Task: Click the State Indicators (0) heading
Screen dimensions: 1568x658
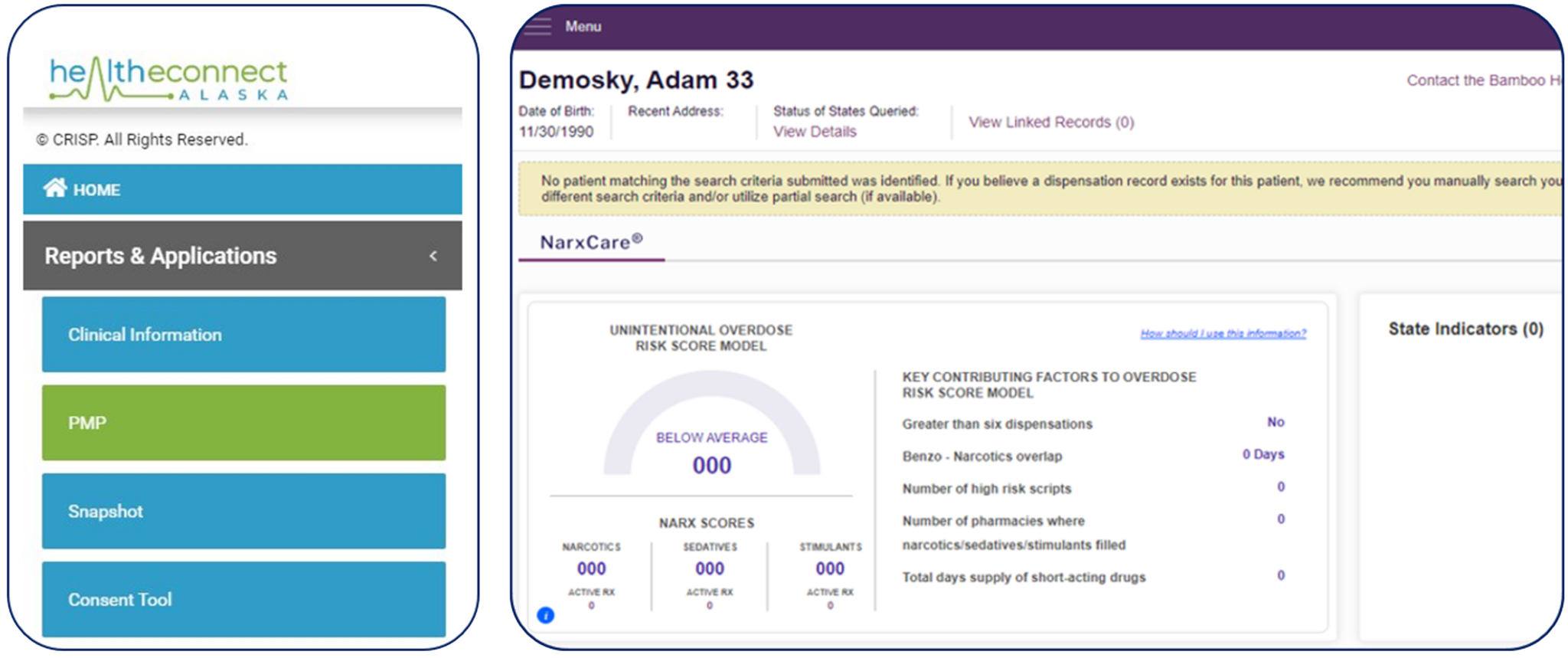Action: click(x=1465, y=329)
